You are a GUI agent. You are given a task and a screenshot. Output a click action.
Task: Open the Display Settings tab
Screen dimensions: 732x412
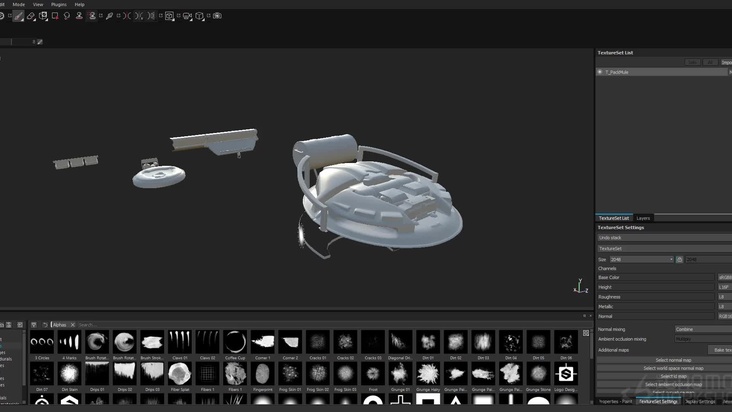click(700, 401)
